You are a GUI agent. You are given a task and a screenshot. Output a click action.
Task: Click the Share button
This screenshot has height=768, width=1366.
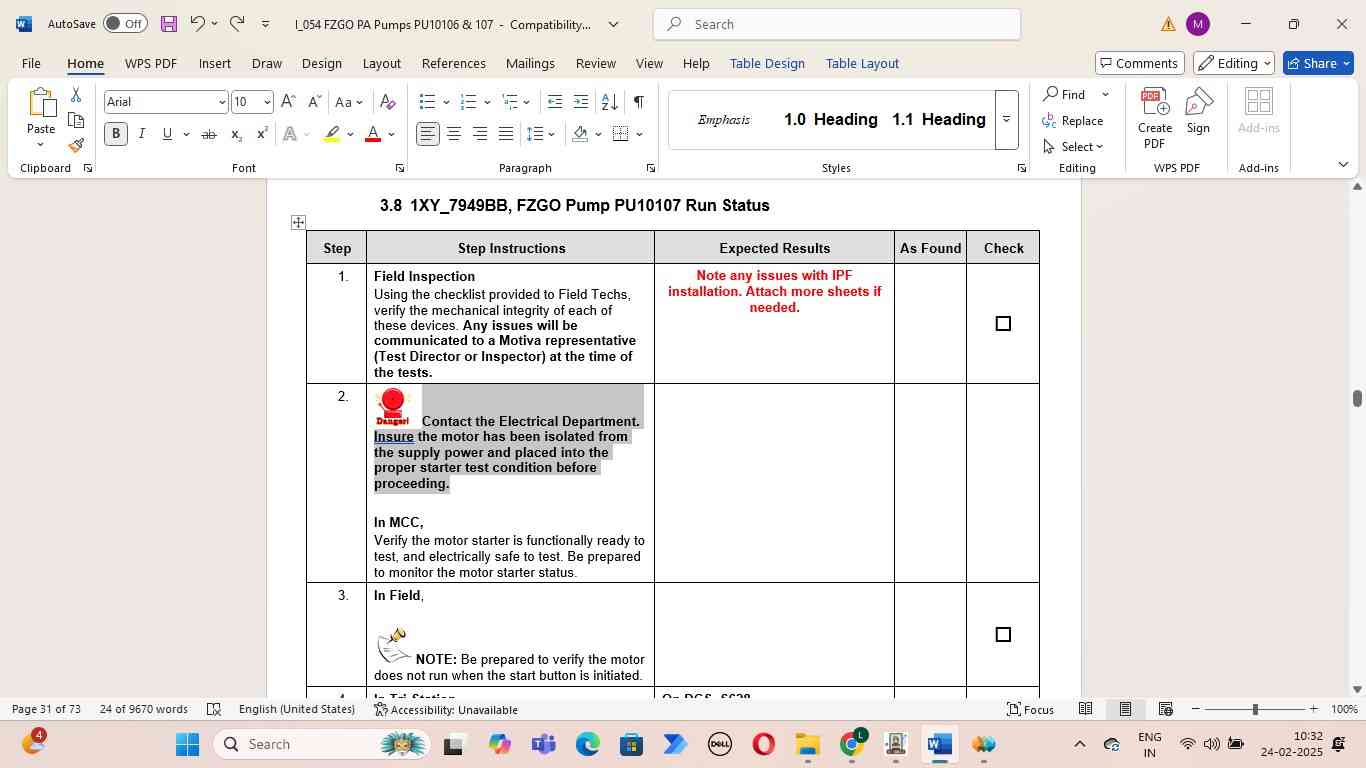[1318, 63]
